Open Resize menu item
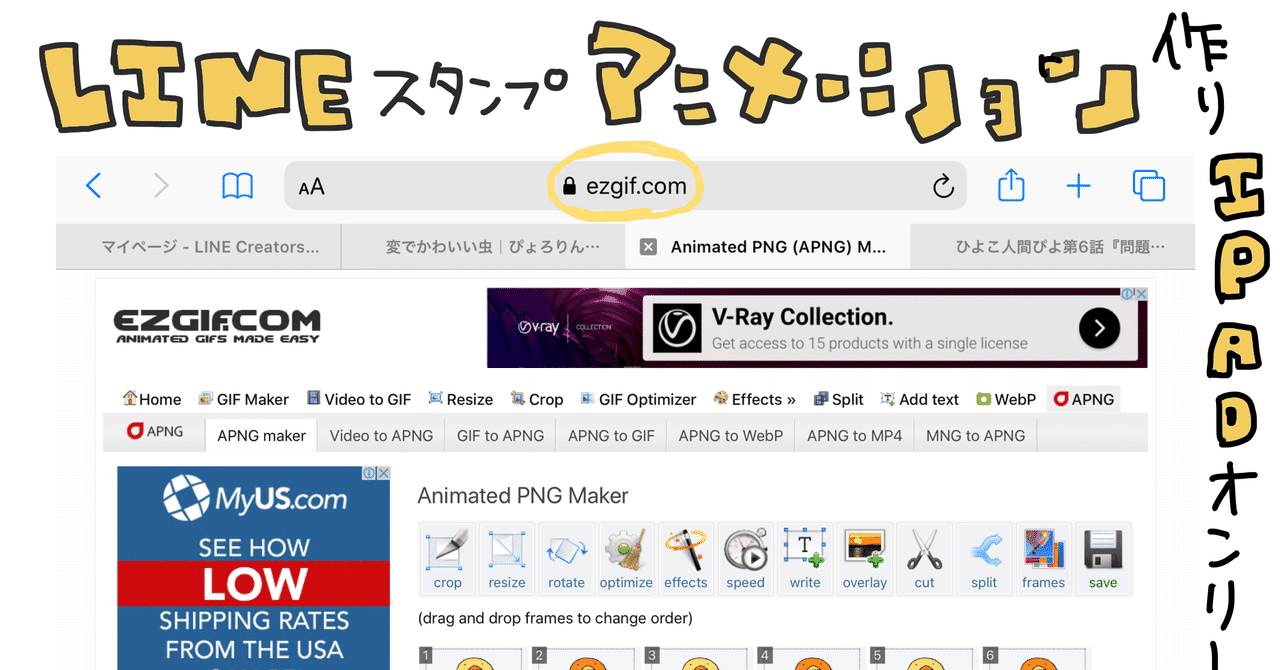This screenshot has width=1280, height=670. pos(460,399)
